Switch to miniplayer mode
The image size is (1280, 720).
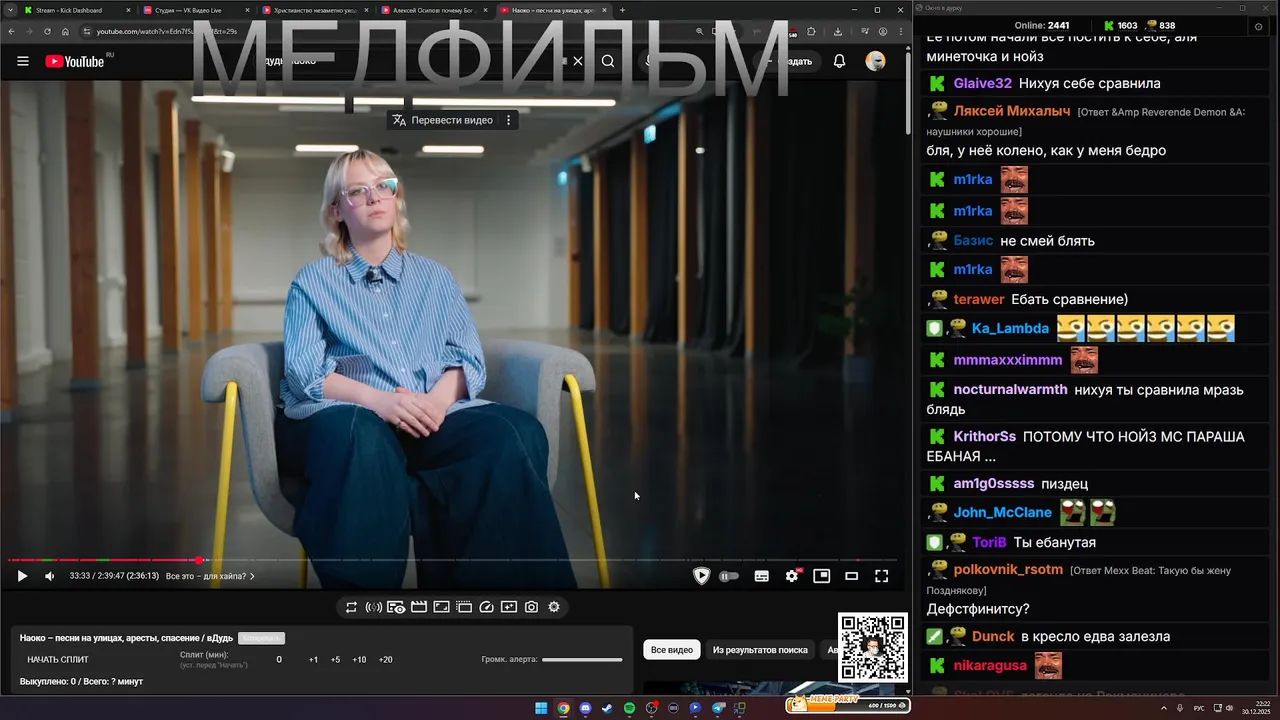click(822, 576)
